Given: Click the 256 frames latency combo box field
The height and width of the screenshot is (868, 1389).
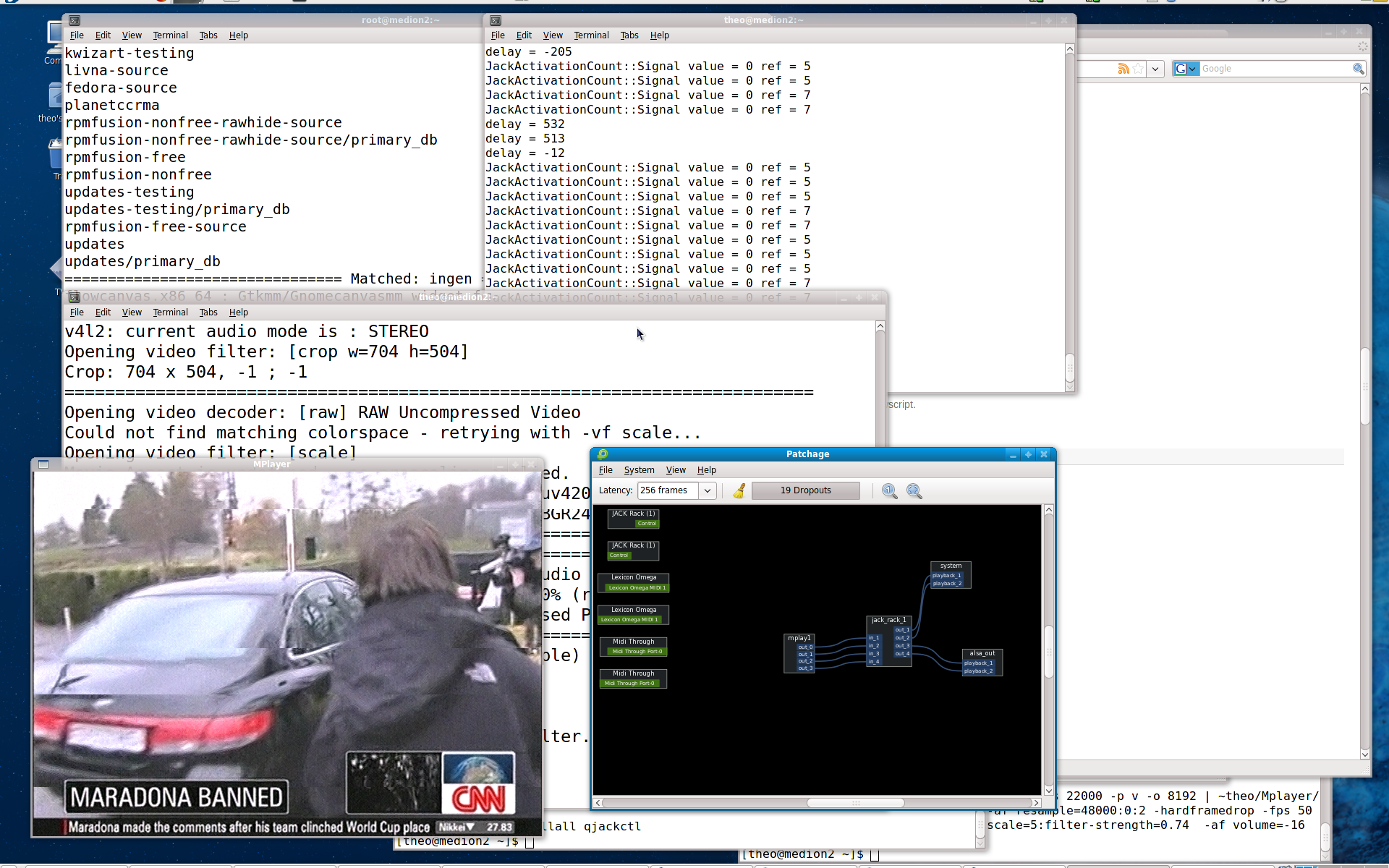Looking at the screenshot, I should coord(668,490).
